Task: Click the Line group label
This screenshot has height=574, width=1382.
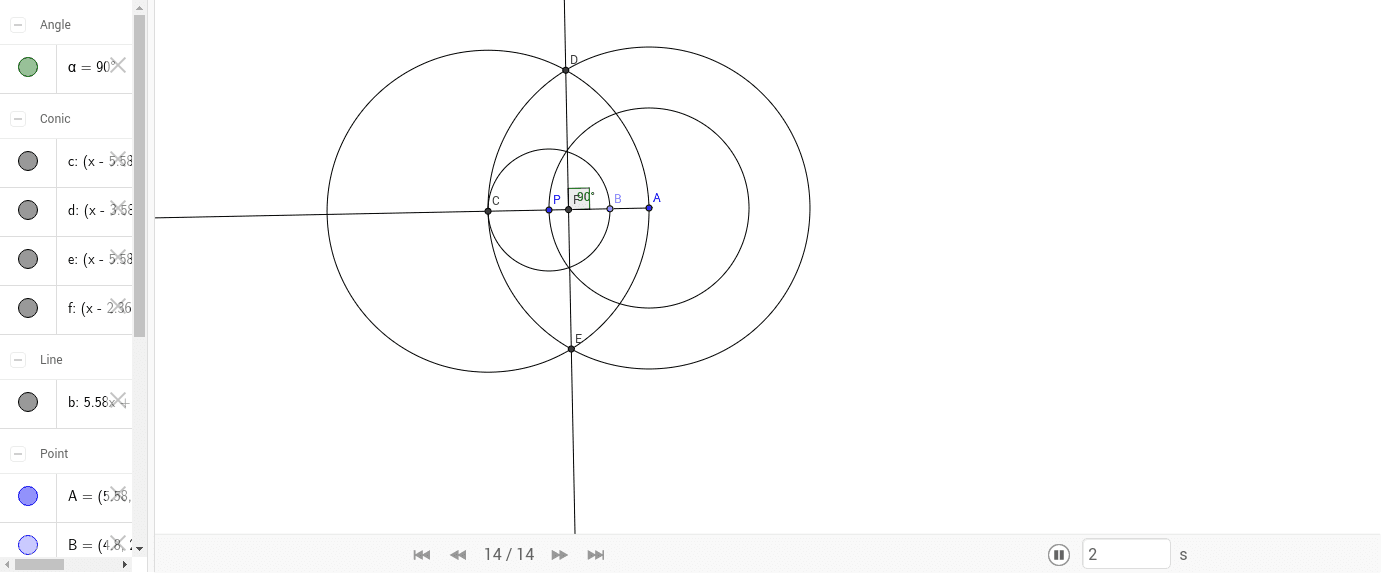Action: (x=51, y=360)
